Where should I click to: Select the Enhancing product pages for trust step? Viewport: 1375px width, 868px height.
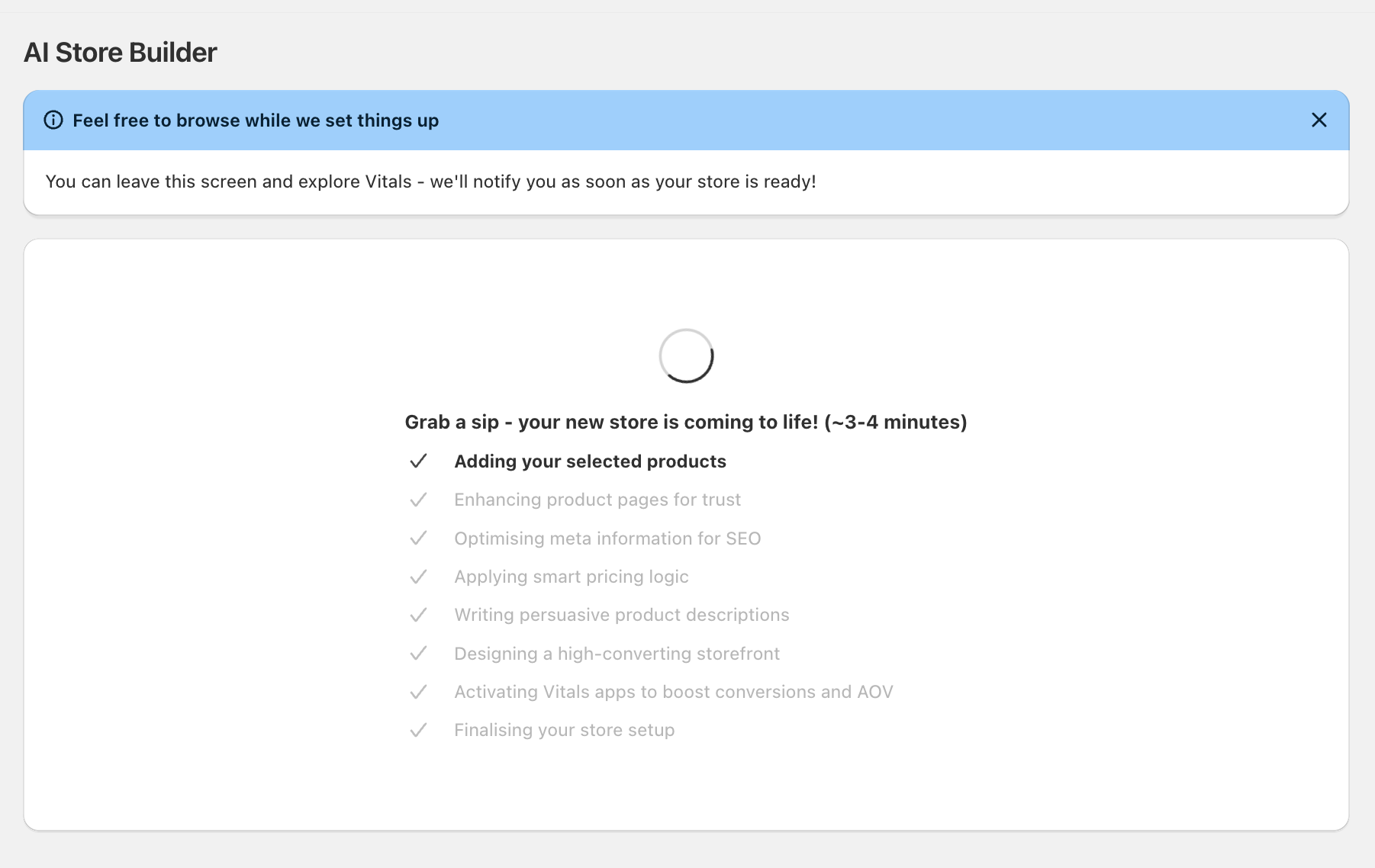(597, 500)
